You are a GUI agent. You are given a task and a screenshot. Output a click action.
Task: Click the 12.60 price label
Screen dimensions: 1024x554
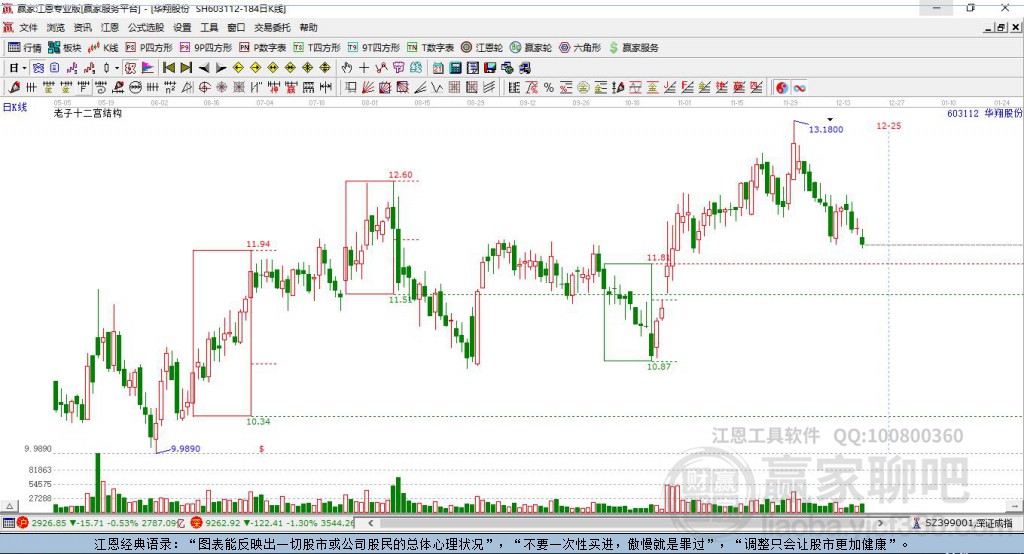pyautogui.click(x=400, y=174)
